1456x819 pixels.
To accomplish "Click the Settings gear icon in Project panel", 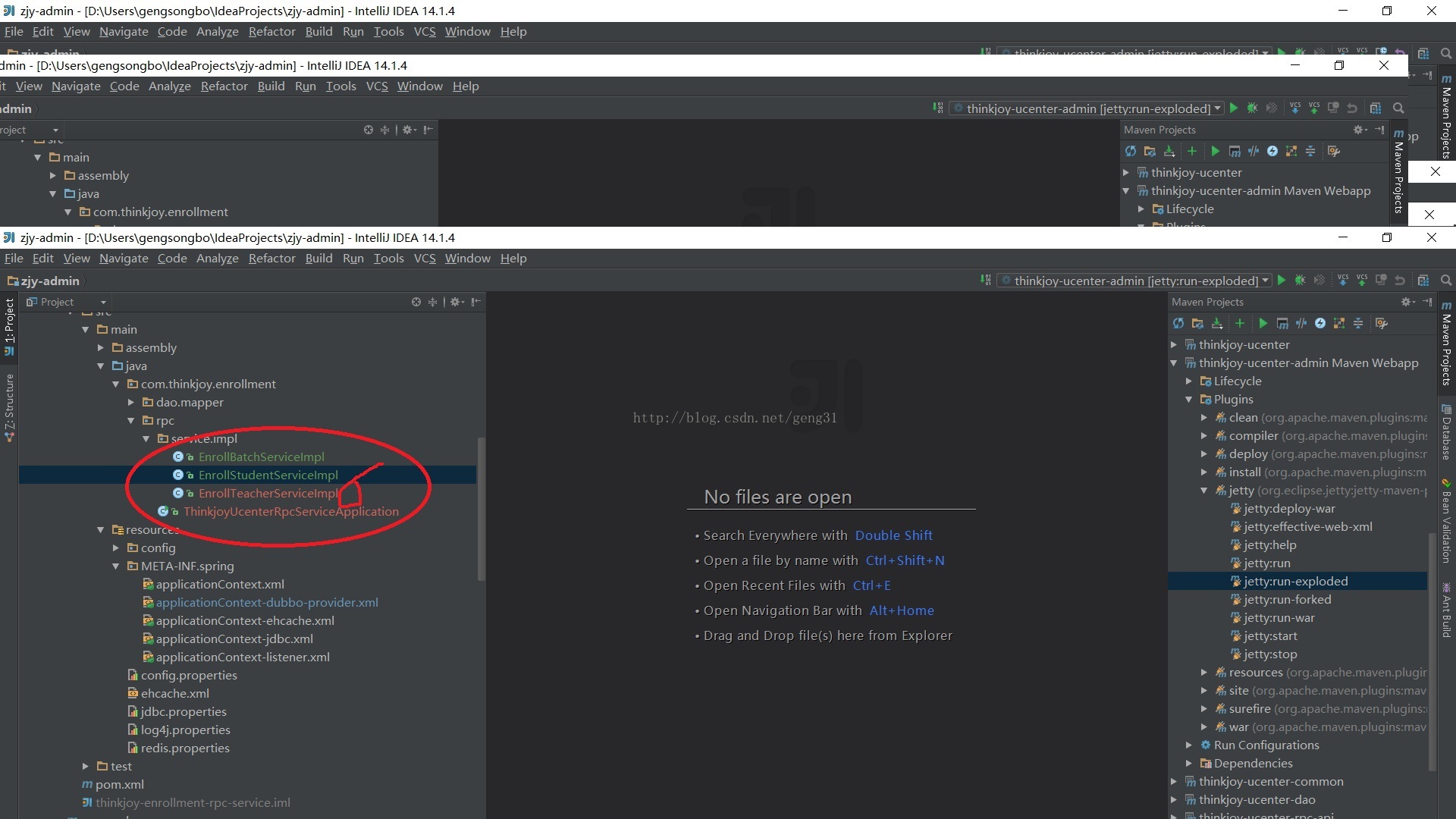I will [453, 302].
